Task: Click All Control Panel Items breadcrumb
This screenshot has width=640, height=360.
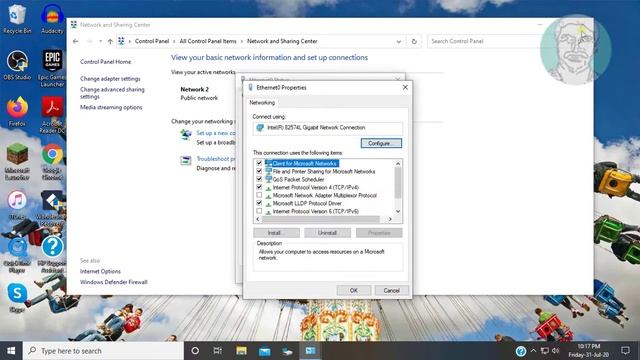Action: pyautogui.click(x=208, y=41)
